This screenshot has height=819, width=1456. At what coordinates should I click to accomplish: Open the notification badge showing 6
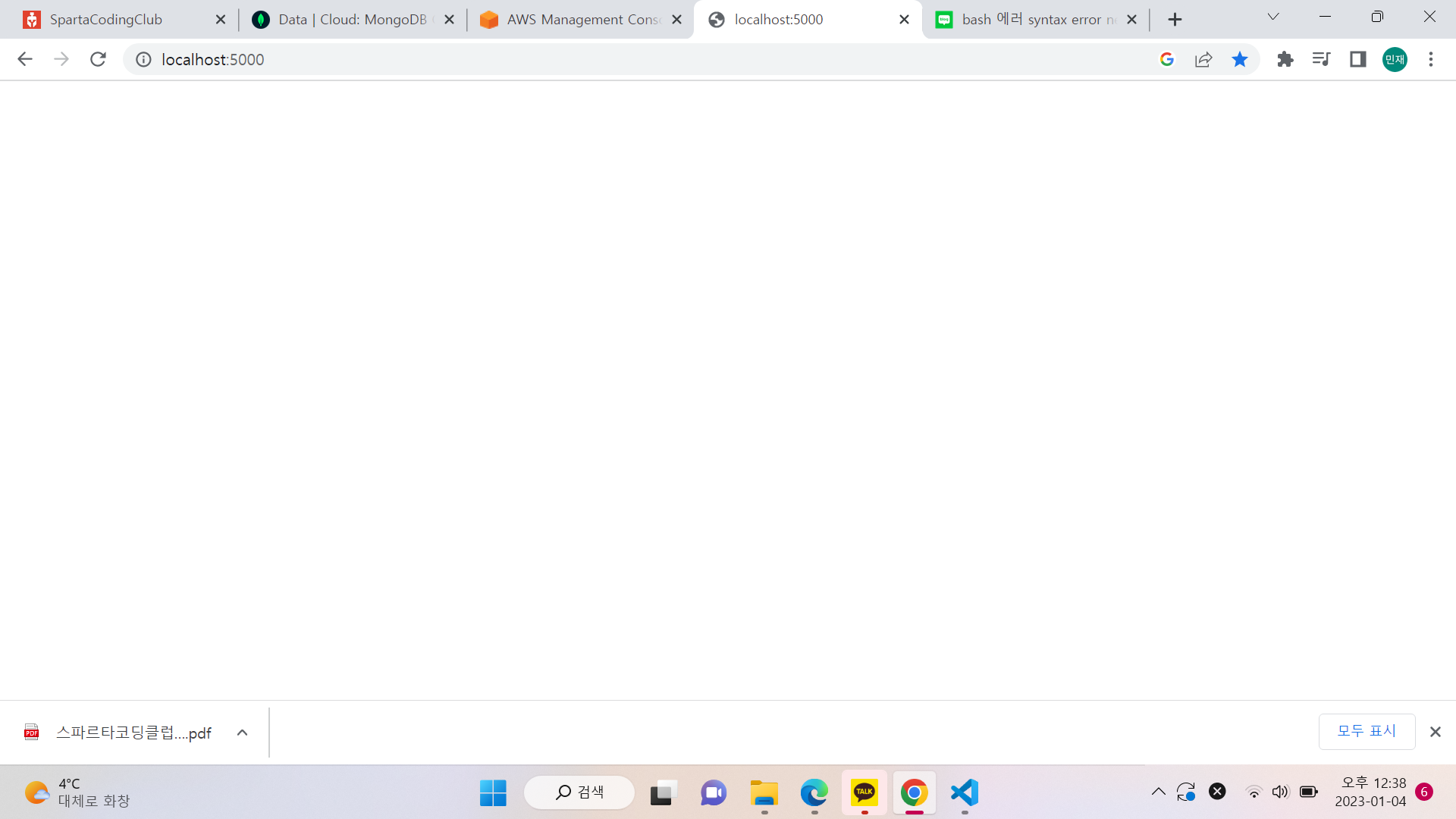tap(1424, 792)
